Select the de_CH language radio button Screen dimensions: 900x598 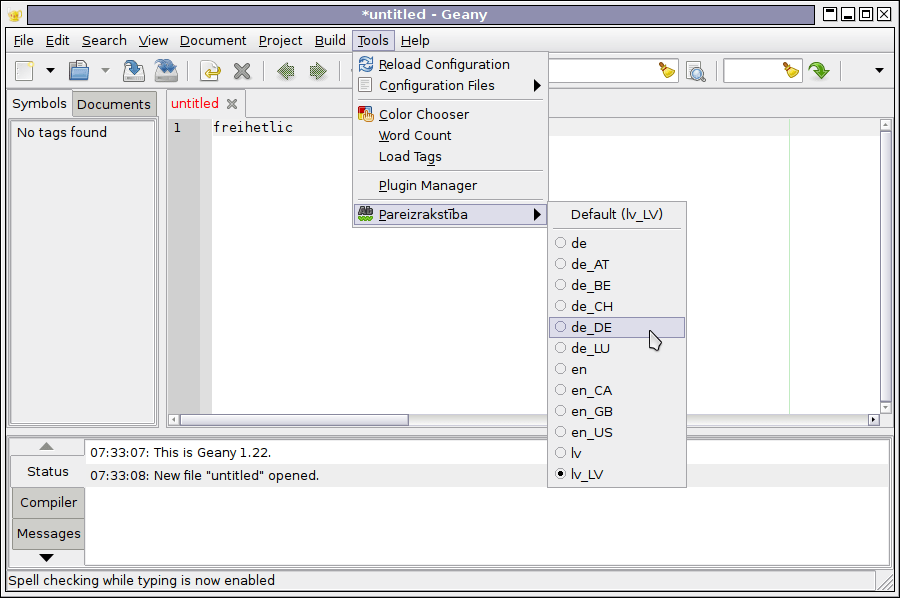[x=560, y=306]
